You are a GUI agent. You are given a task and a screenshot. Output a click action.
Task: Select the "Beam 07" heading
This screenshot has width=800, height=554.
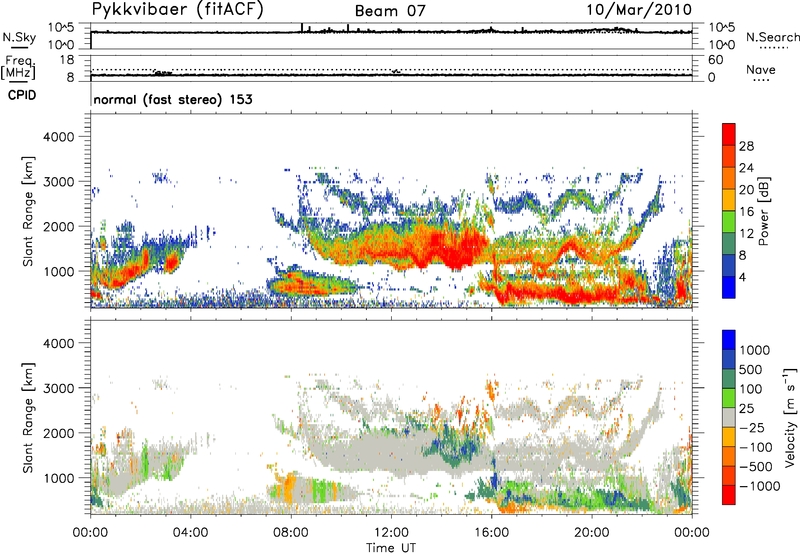(x=390, y=11)
